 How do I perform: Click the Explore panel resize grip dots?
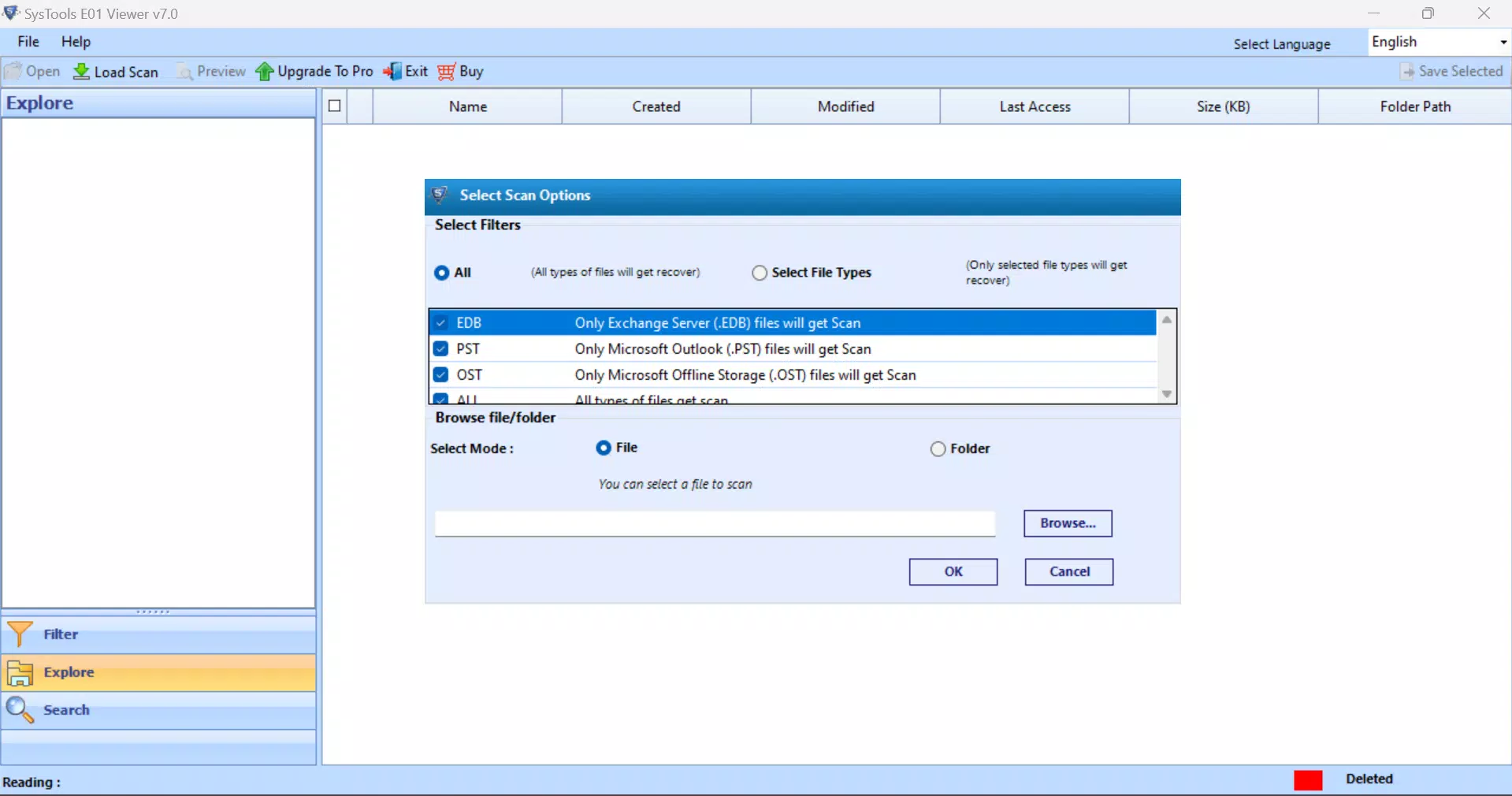[153, 612]
